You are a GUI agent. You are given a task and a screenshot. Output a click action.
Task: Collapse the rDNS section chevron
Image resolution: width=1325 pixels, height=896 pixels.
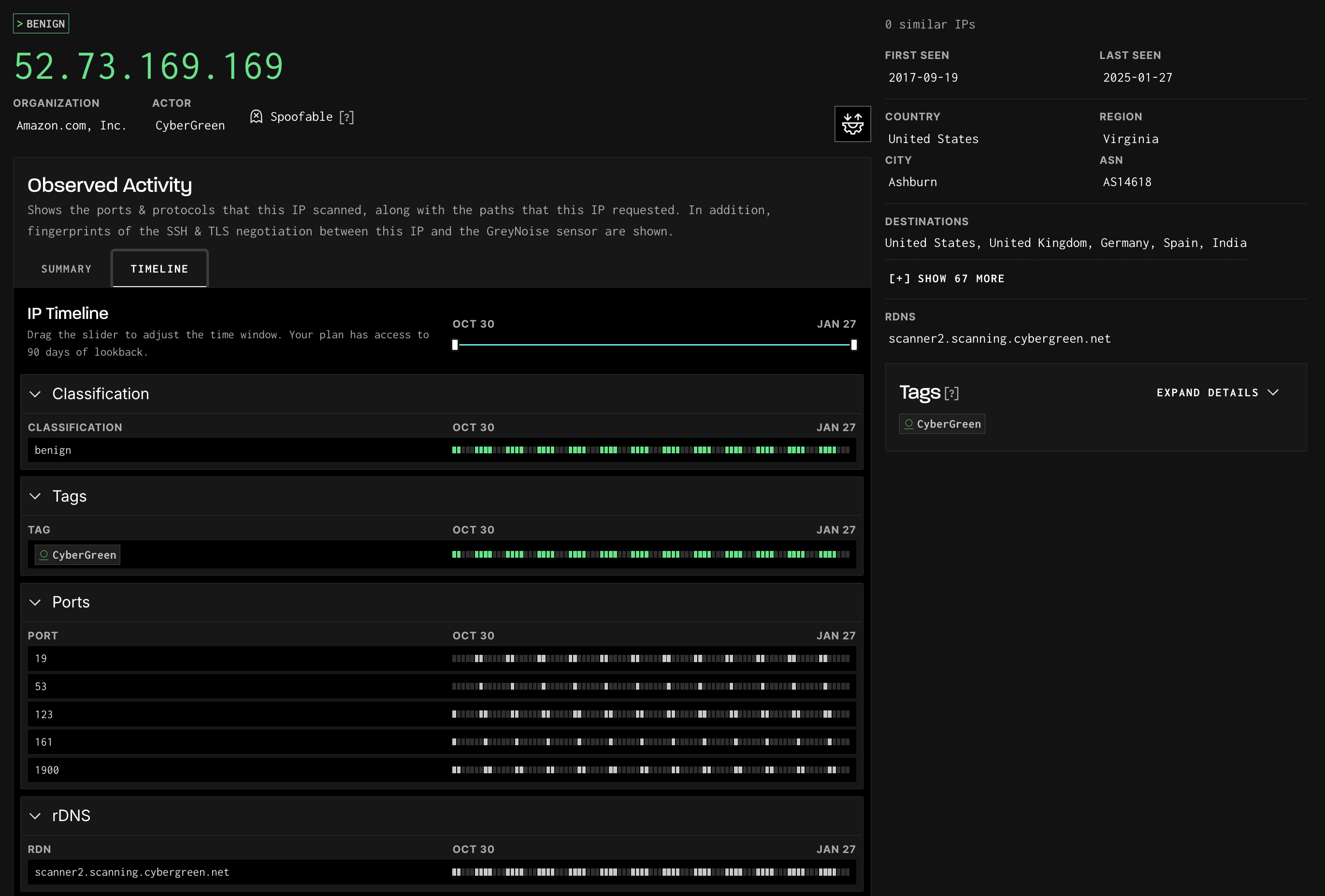pos(35,816)
